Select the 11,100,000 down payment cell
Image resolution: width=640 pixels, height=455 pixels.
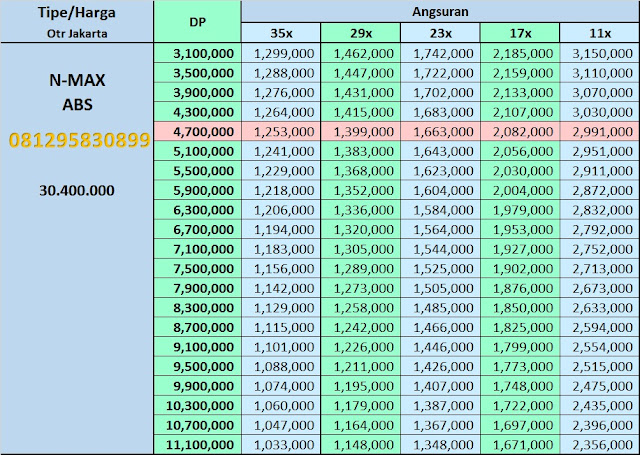[x=198, y=444]
